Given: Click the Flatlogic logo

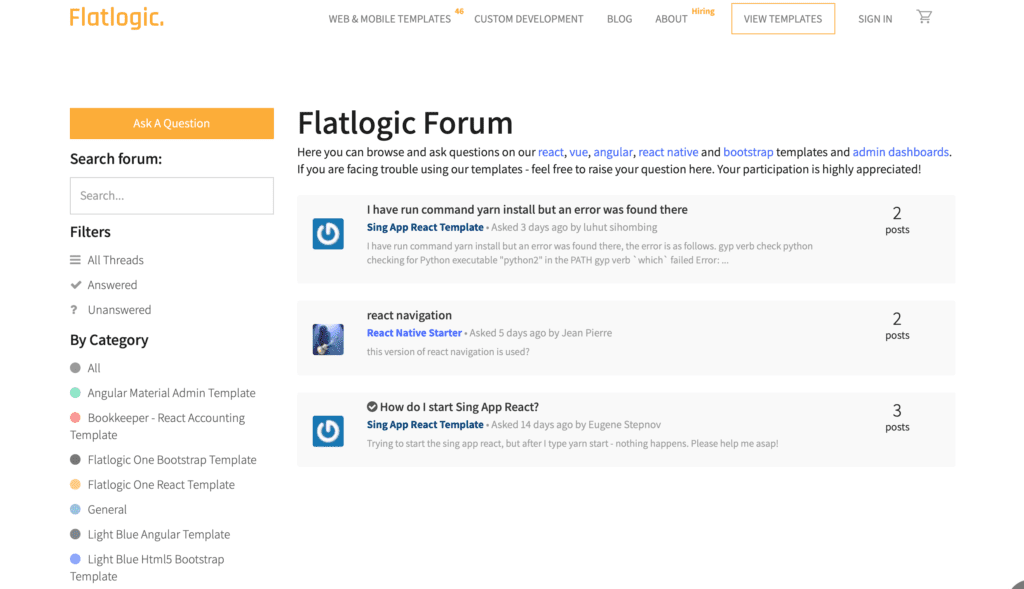Looking at the screenshot, I should tap(117, 18).
